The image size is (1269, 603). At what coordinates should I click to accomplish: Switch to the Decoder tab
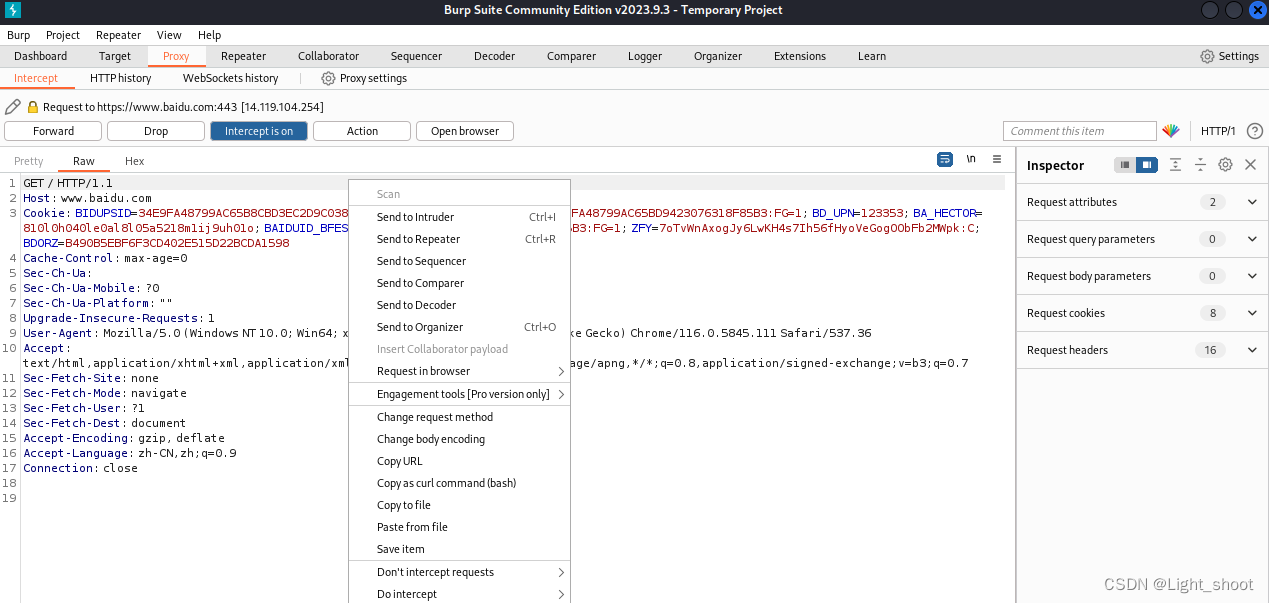point(495,56)
